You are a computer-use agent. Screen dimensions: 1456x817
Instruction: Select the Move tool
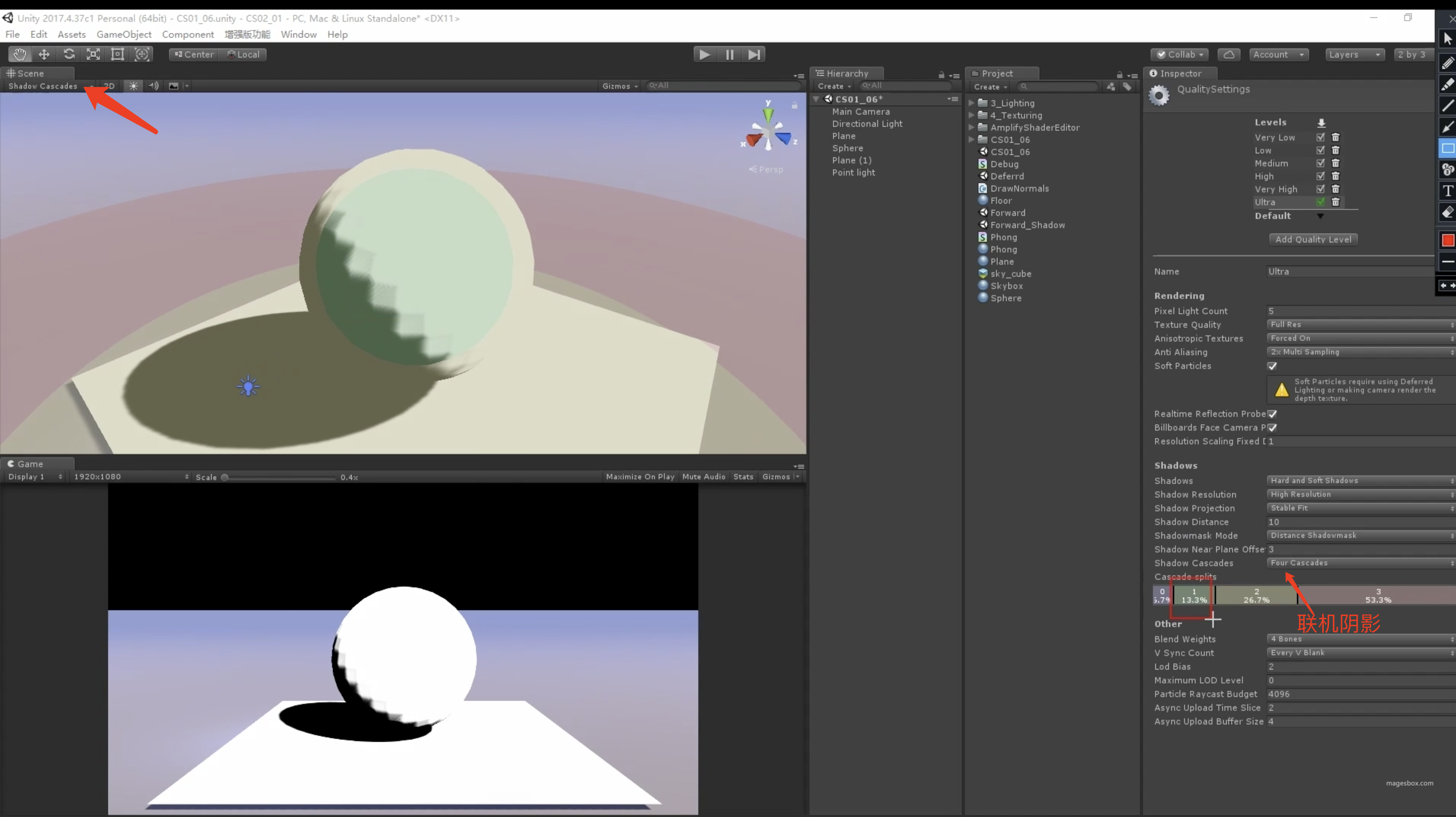point(44,54)
